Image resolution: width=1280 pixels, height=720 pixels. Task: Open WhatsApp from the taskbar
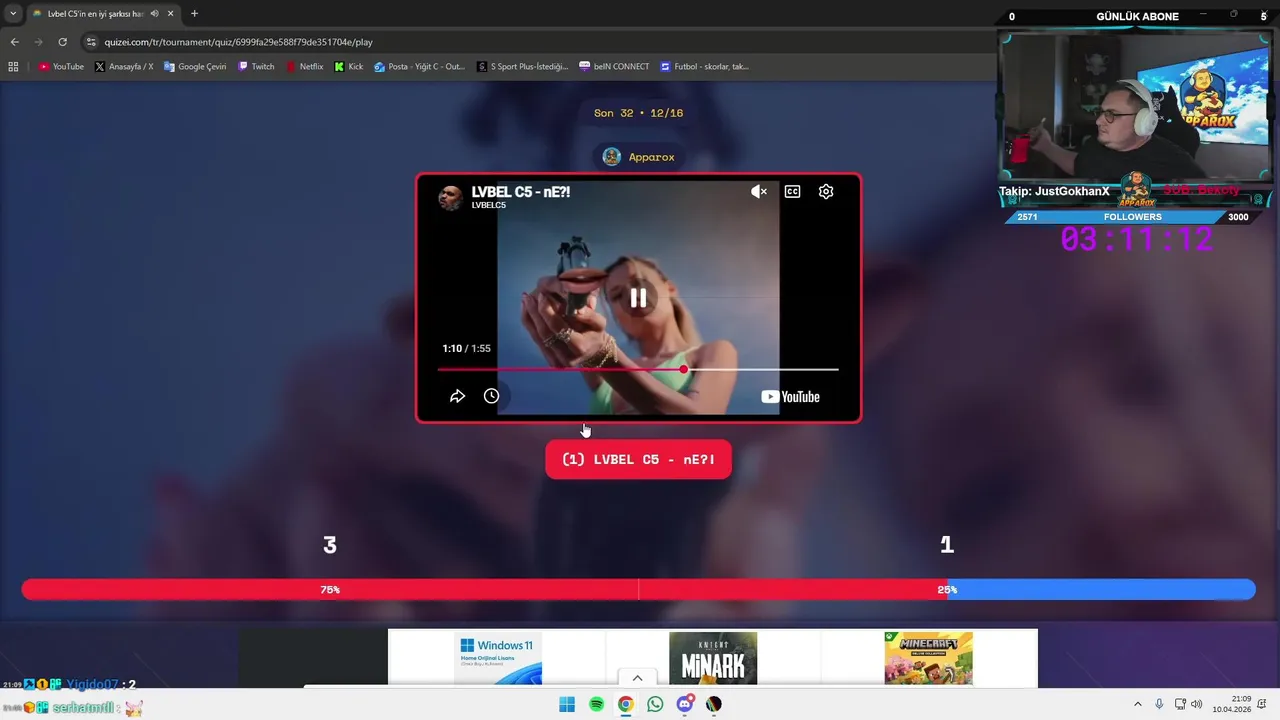tap(655, 704)
